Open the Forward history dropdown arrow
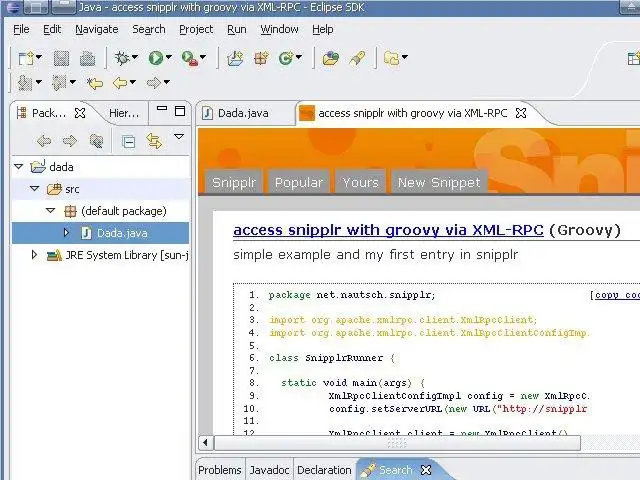640x480 pixels. point(167,82)
